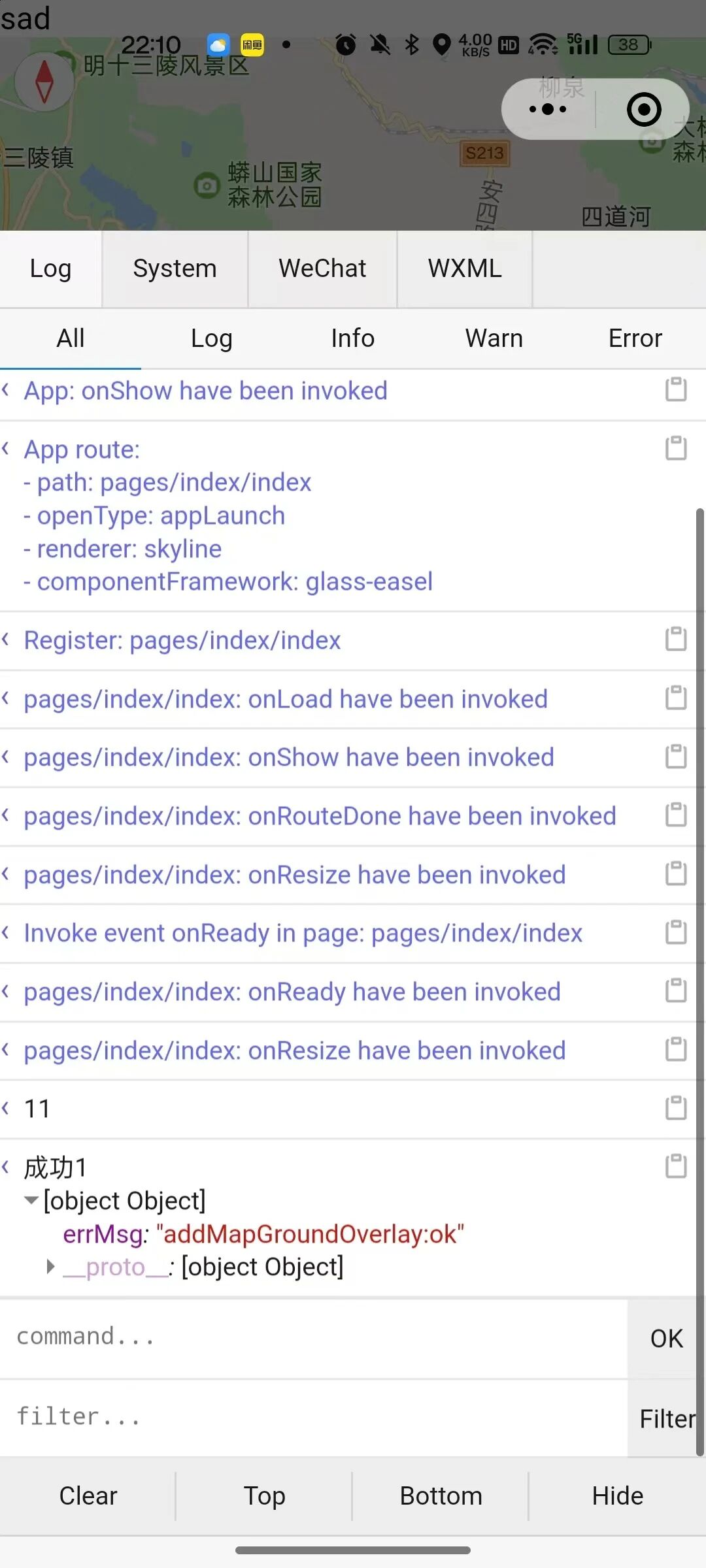This screenshot has height=1568, width=706.
Task: Copy the 'Register: pages/index/index' log entry
Action: [x=676, y=639]
